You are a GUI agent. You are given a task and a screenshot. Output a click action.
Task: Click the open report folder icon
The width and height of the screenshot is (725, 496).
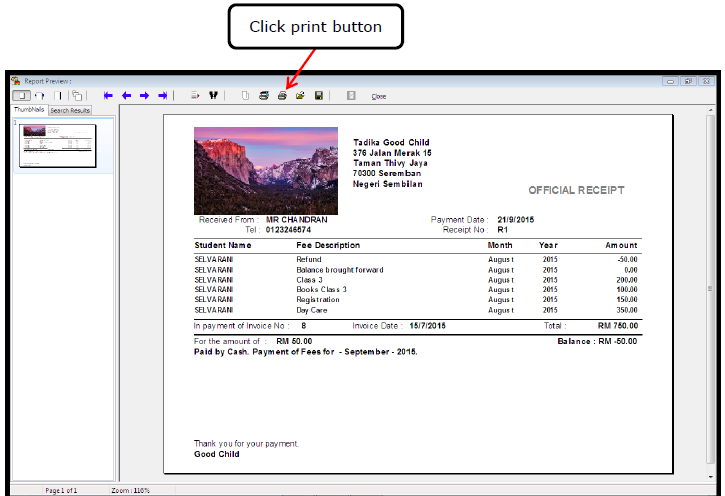coord(300,96)
